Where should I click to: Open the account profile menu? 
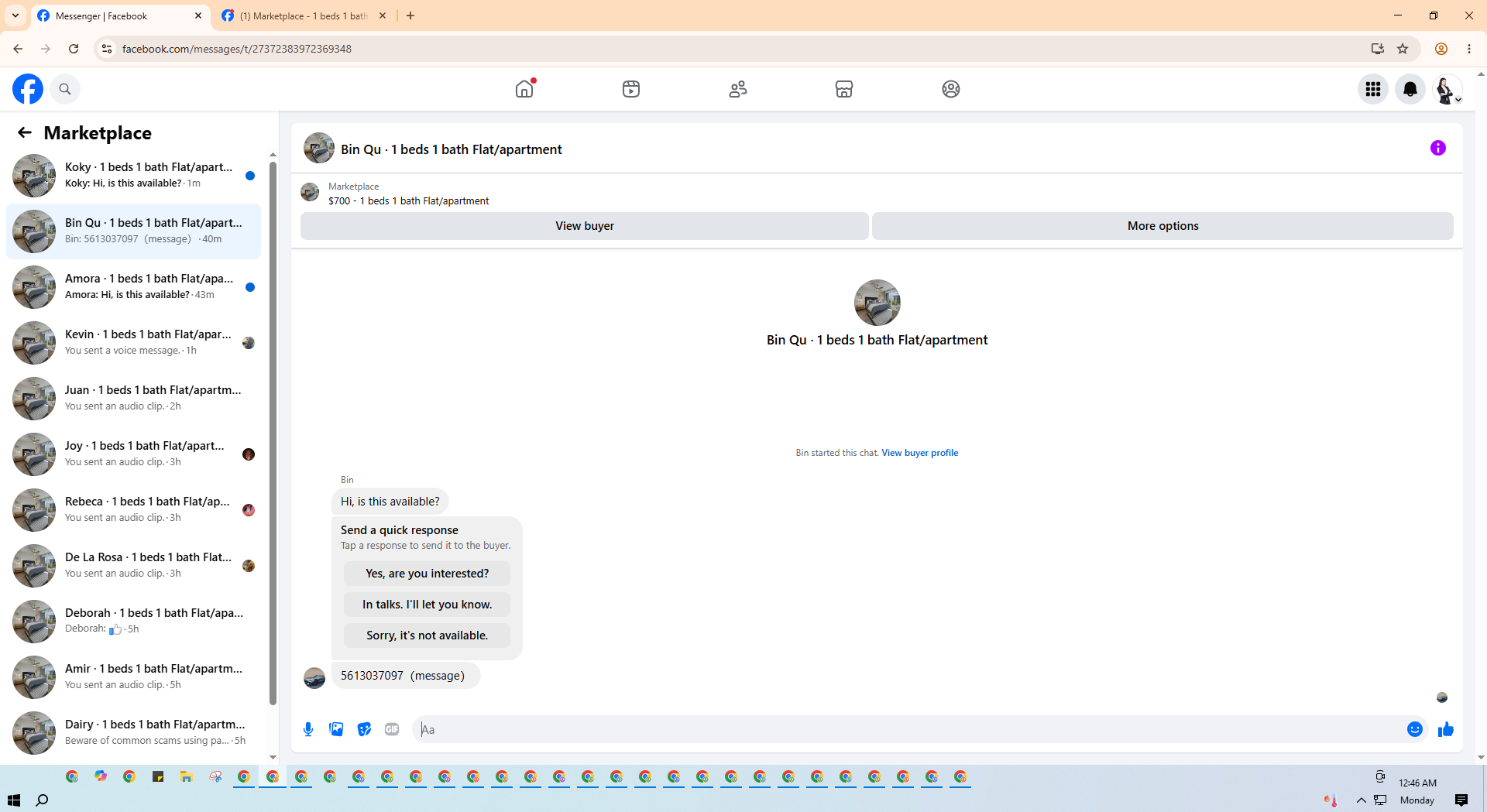(x=1448, y=89)
